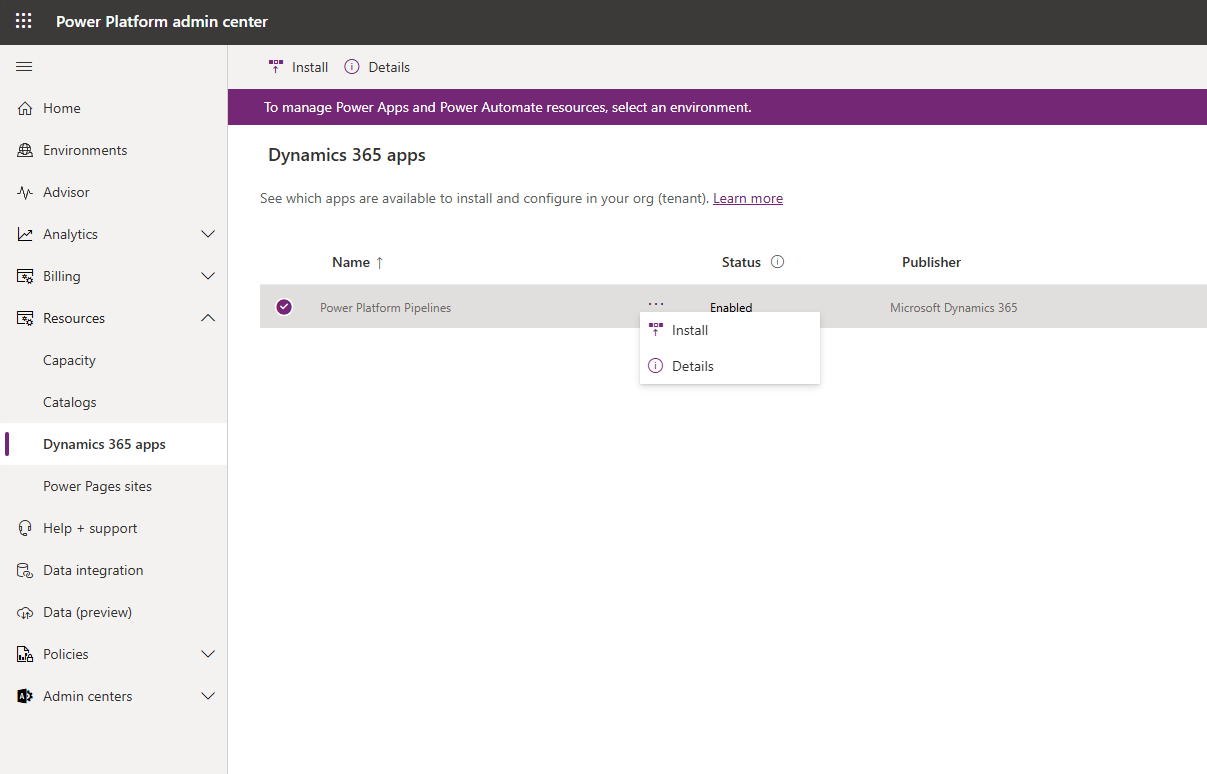Image resolution: width=1207 pixels, height=774 pixels.
Task: Sort by the Name column header
Action: pyautogui.click(x=351, y=262)
